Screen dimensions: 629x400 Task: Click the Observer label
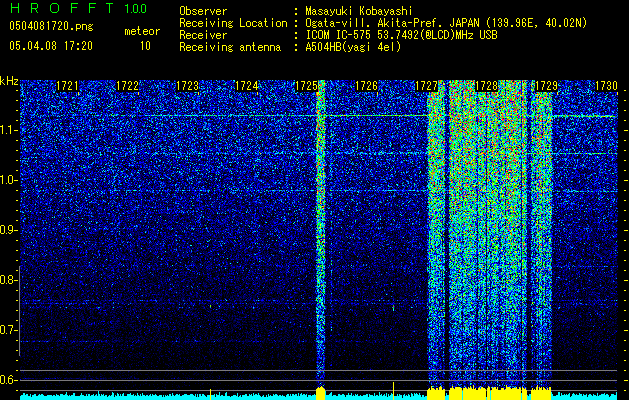pyautogui.click(x=203, y=11)
